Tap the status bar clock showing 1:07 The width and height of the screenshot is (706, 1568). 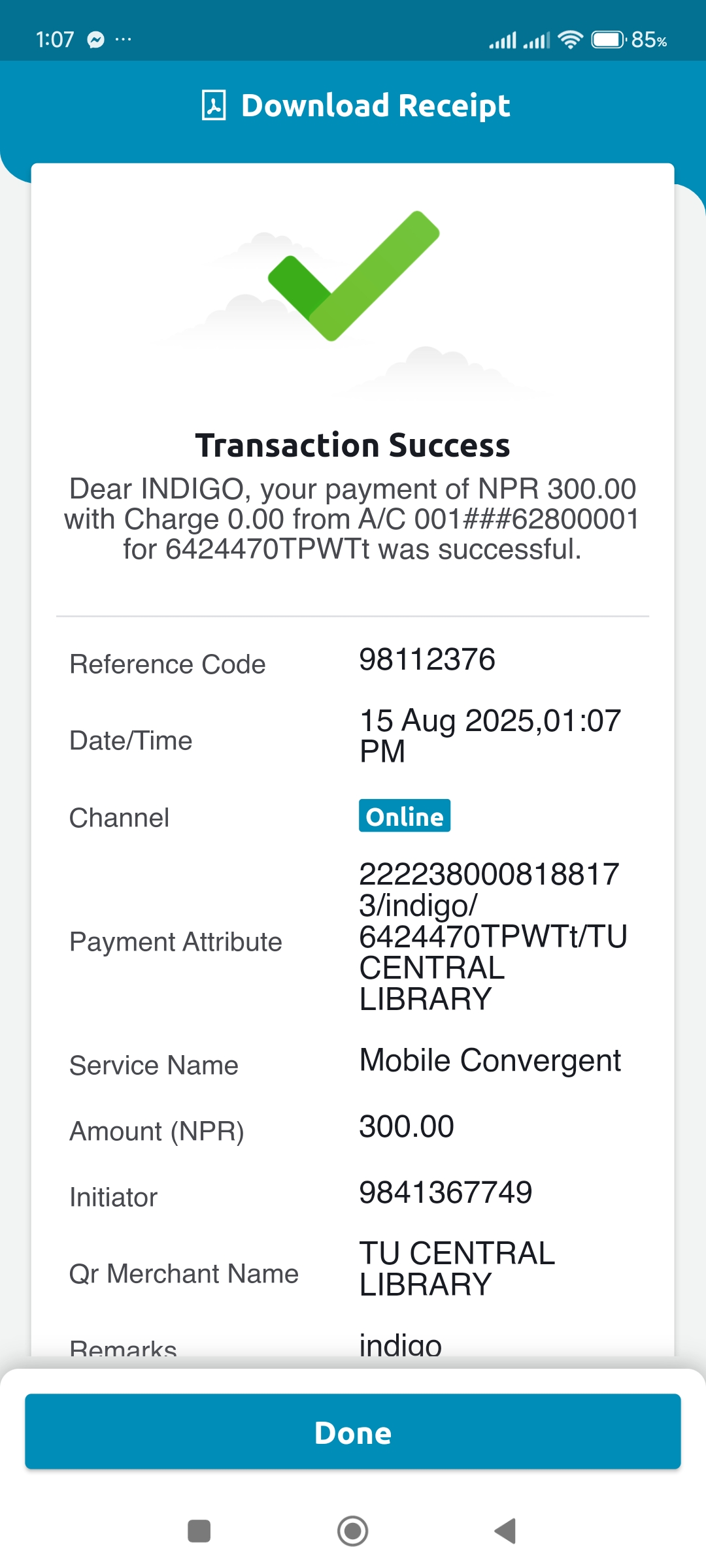pos(55,40)
